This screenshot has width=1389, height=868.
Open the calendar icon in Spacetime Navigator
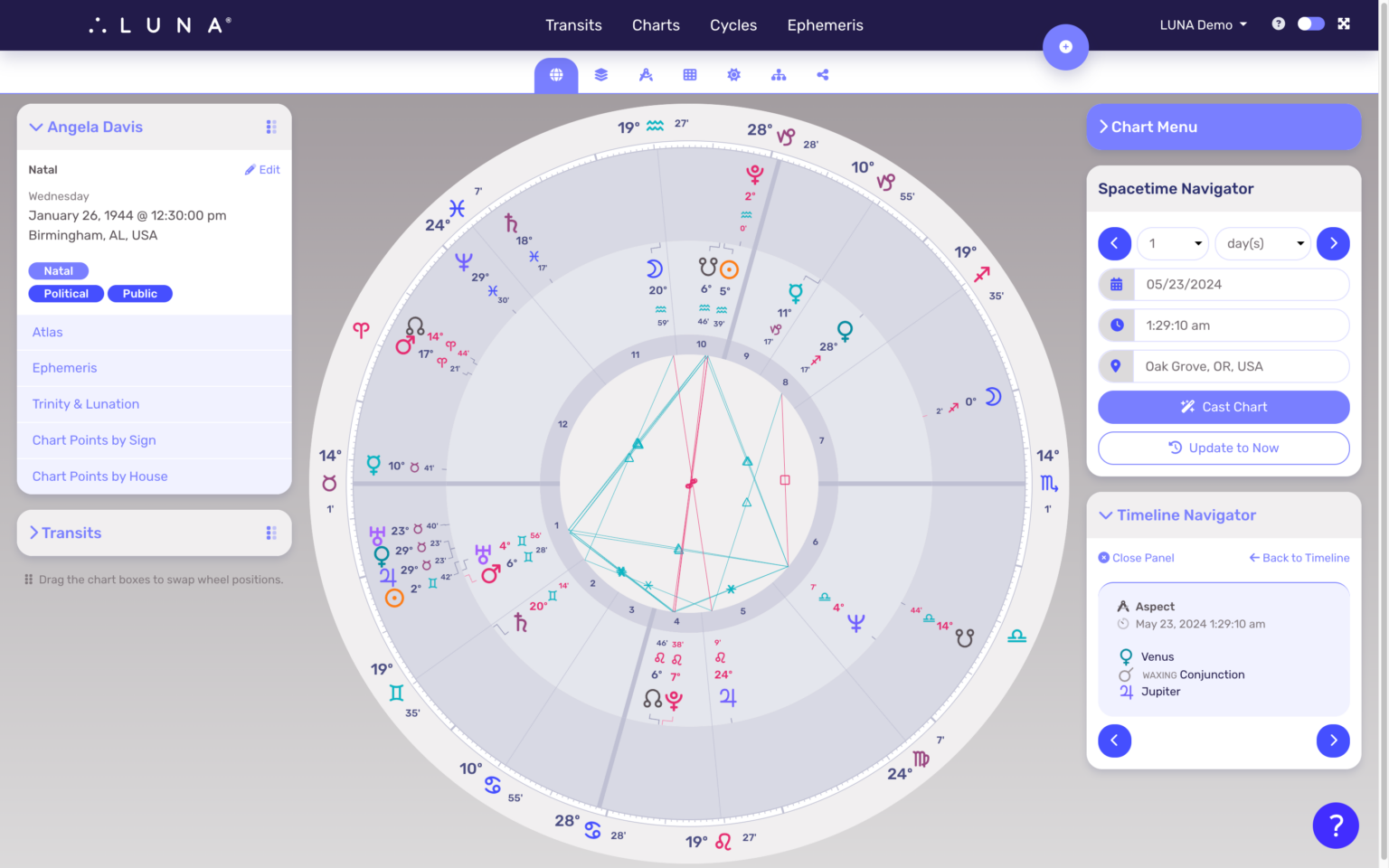pos(1115,284)
